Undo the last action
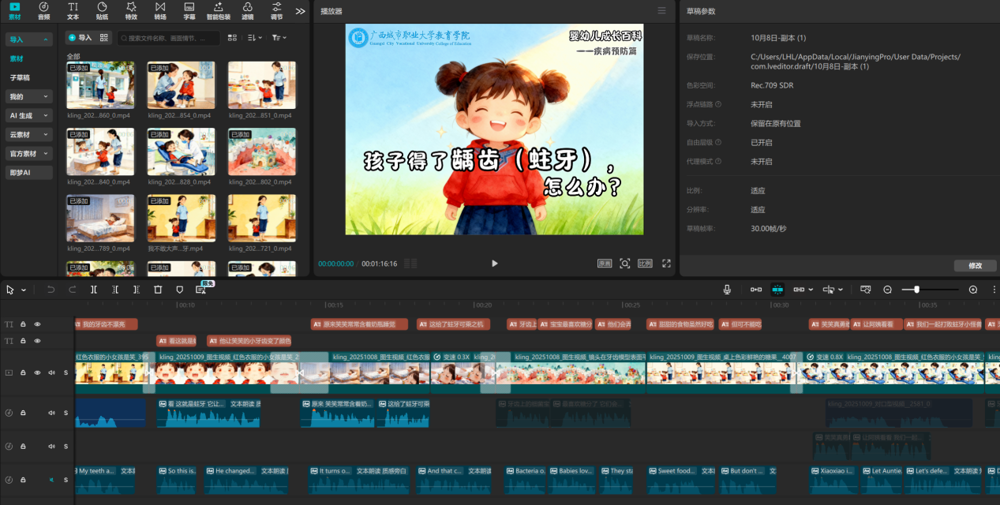 pyautogui.click(x=51, y=289)
